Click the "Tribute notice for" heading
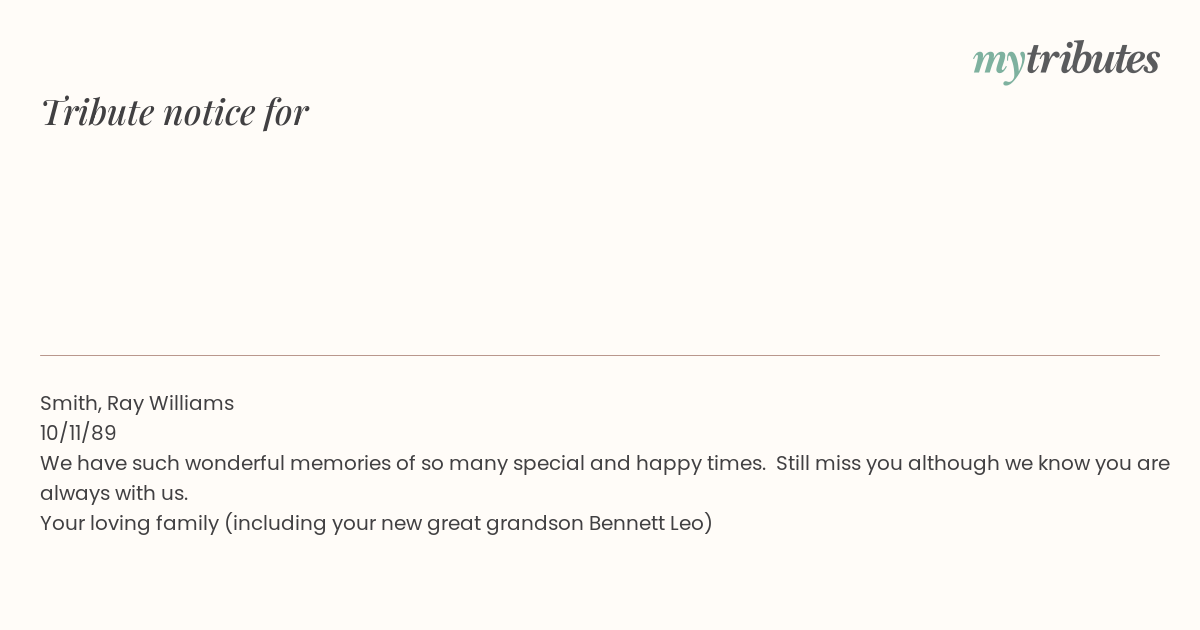This screenshot has height=630, width=1200. click(175, 112)
